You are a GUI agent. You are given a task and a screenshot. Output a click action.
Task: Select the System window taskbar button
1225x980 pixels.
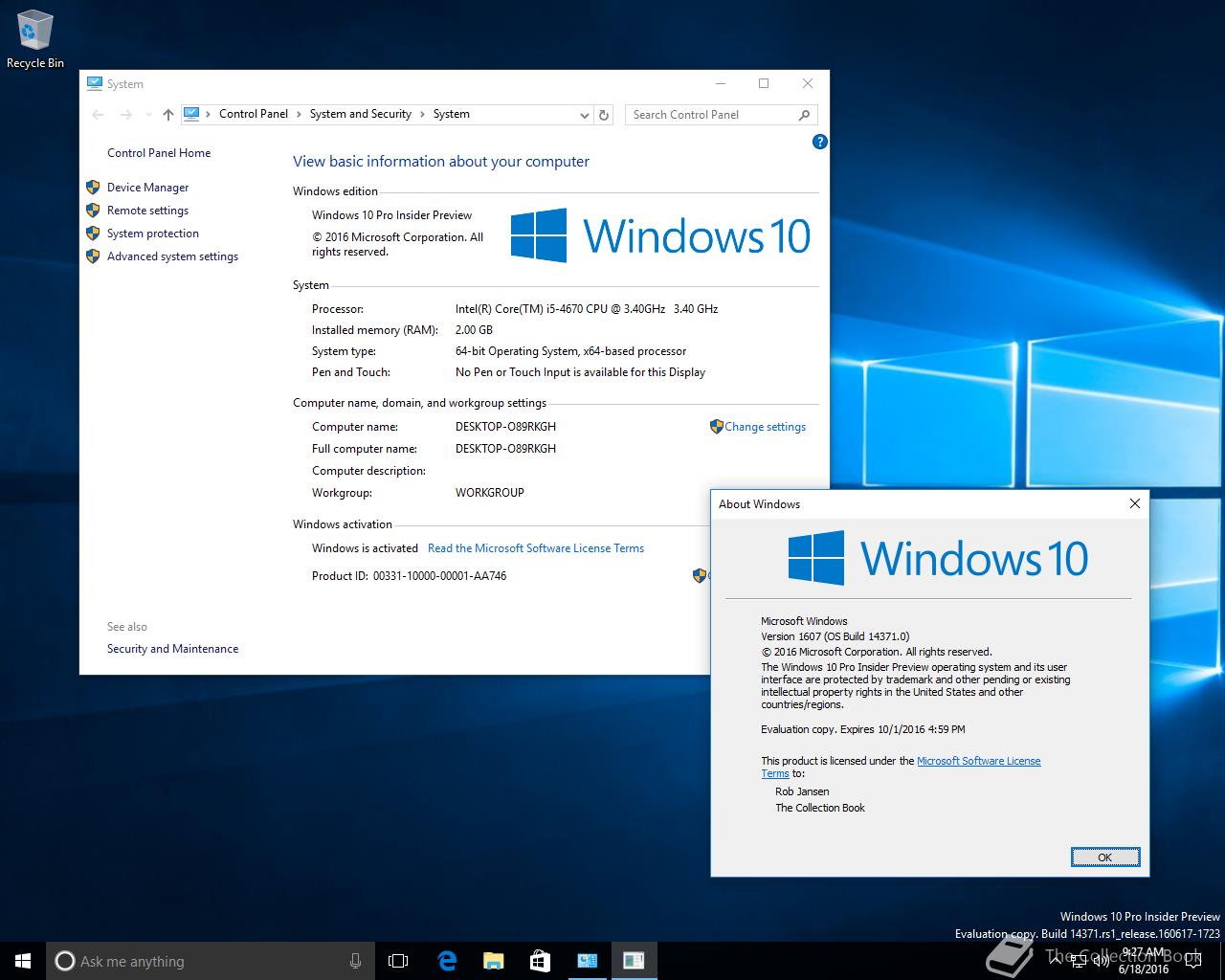tap(587, 961)
